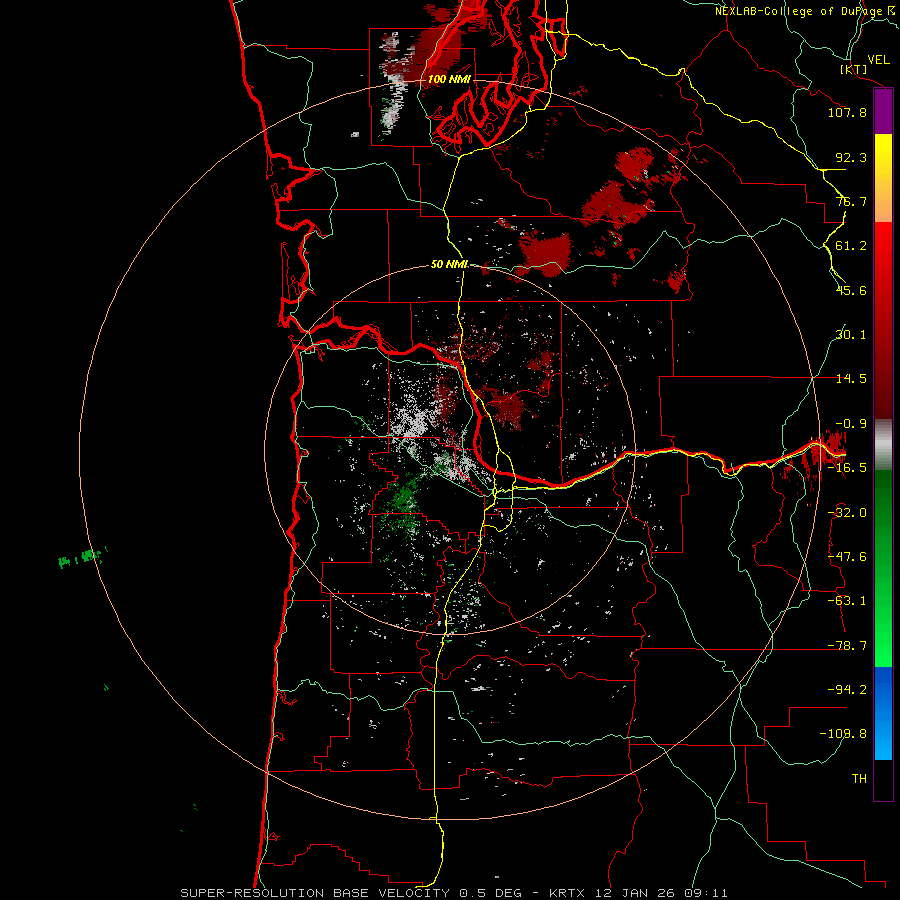Click the -78.7 legend value
900x900 pixels.
[847, 646]
